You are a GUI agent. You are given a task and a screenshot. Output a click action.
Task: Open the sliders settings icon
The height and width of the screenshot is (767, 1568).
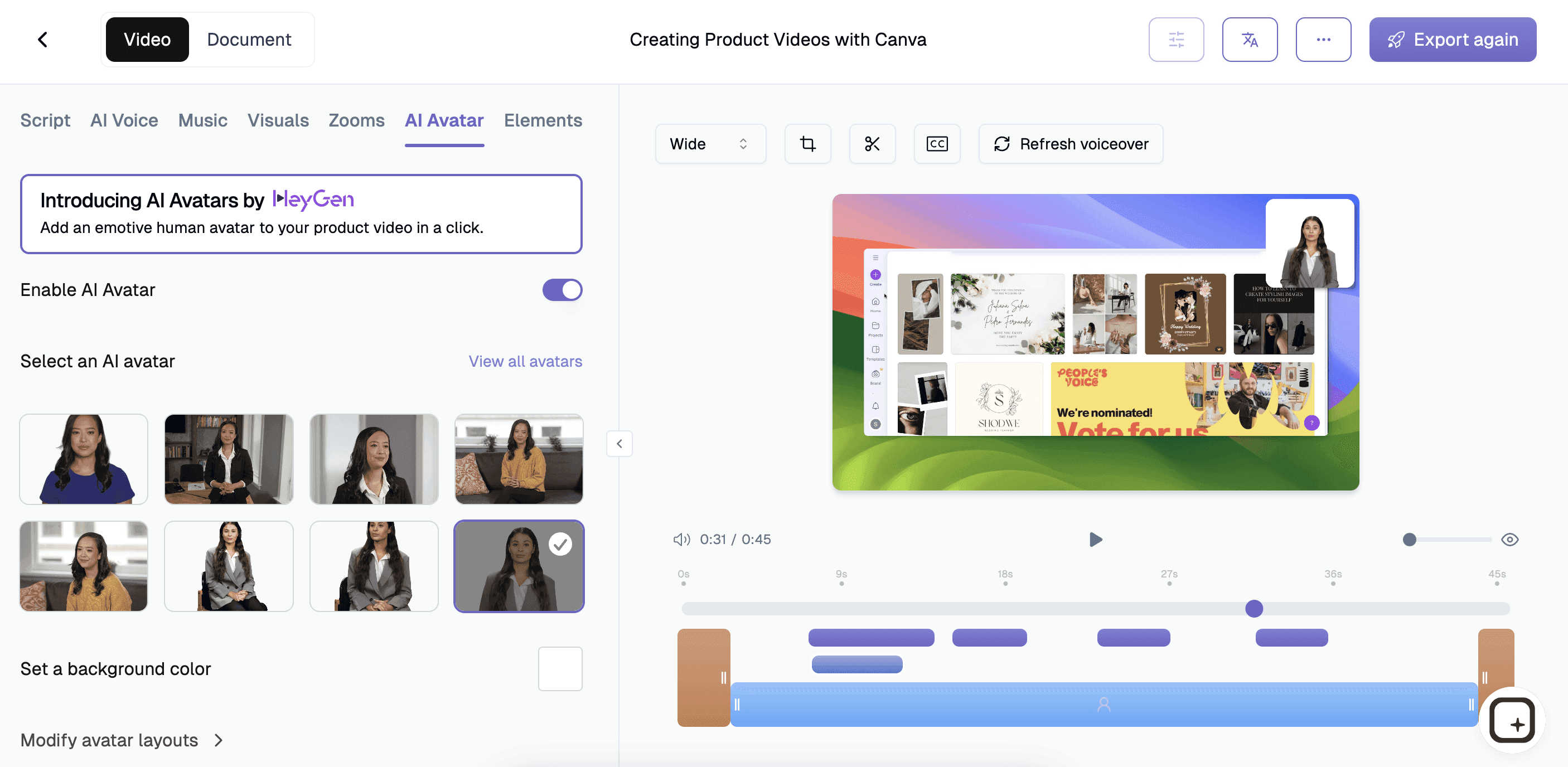pyautogui.click(x=1175, y=40)
